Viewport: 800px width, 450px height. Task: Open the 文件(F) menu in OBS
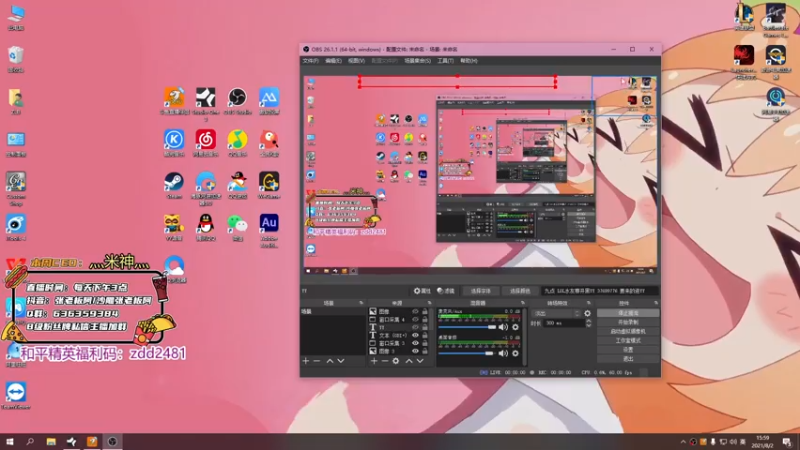311,61
